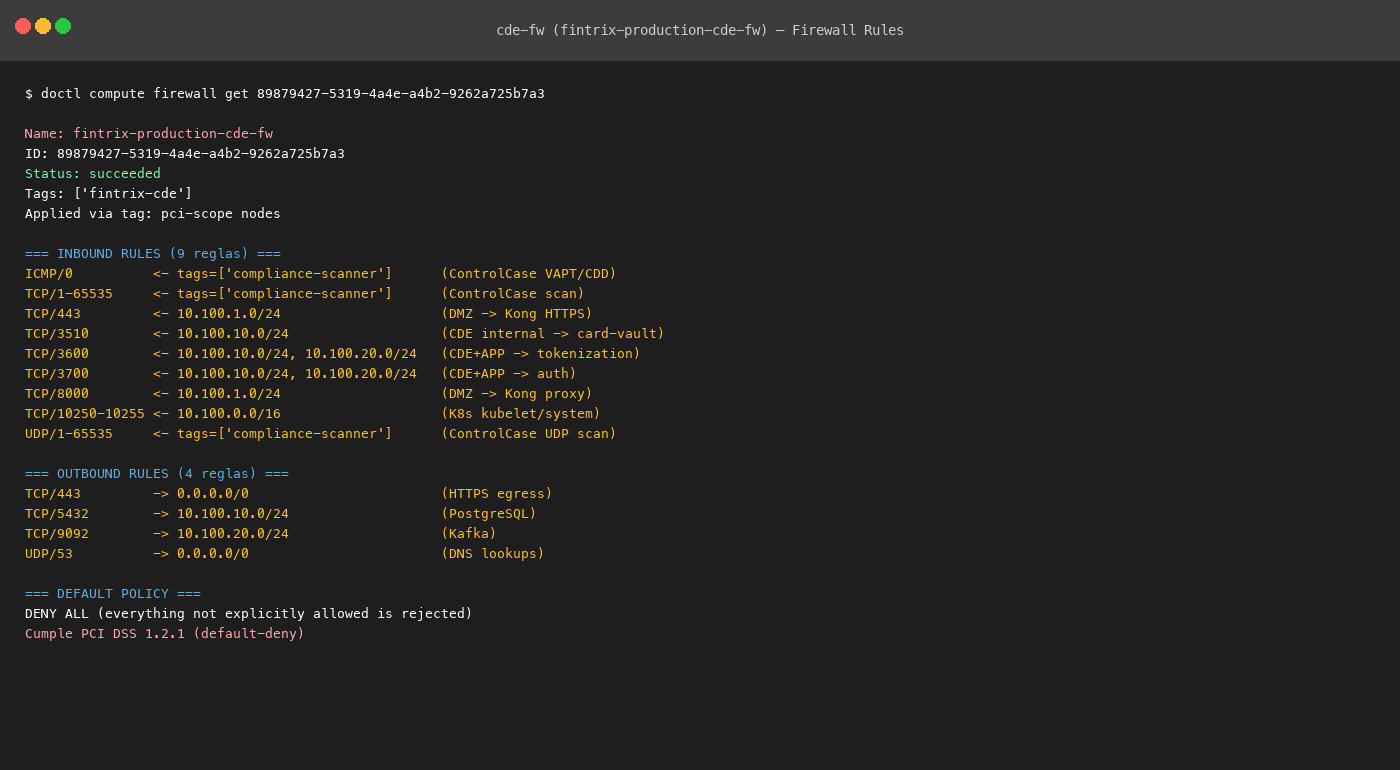Click the UDP/53 outbound rule

coord(285,553)
